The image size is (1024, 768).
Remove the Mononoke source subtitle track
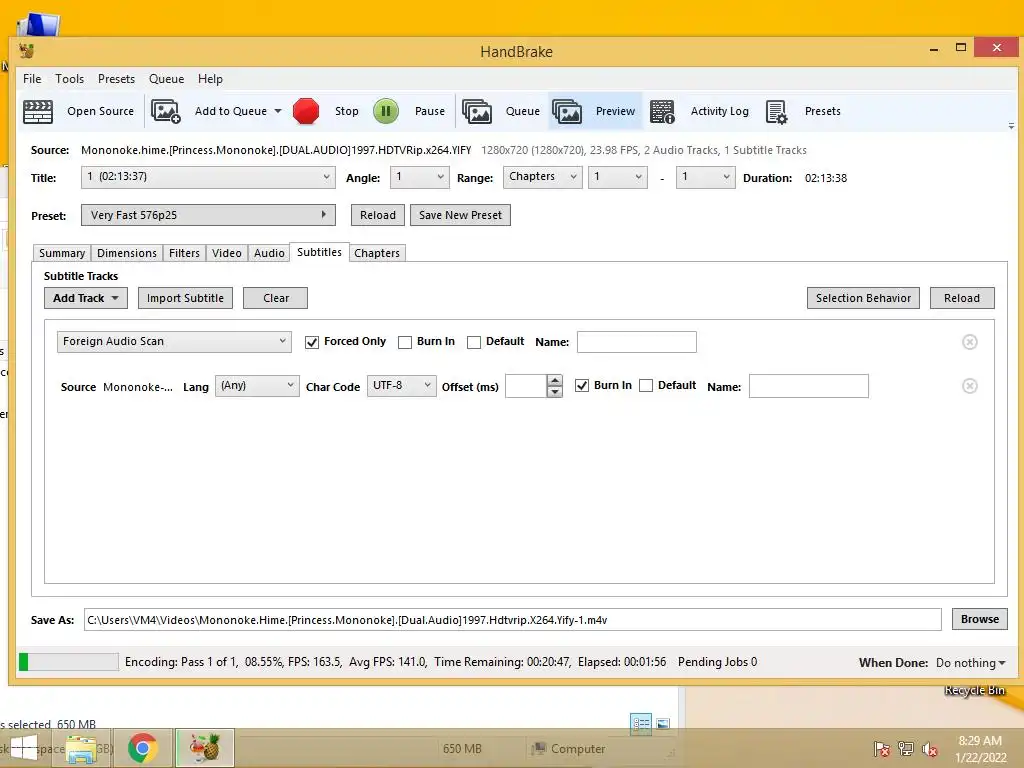click(970, 386)
